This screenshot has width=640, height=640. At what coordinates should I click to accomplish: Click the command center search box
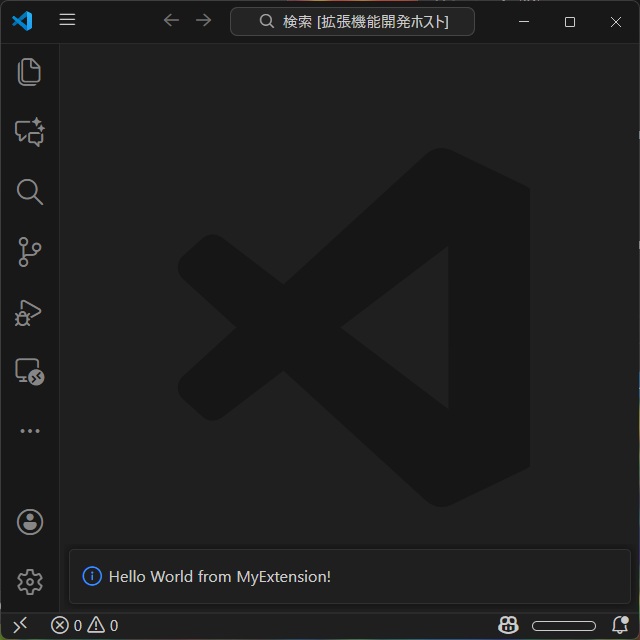(352, 21)
